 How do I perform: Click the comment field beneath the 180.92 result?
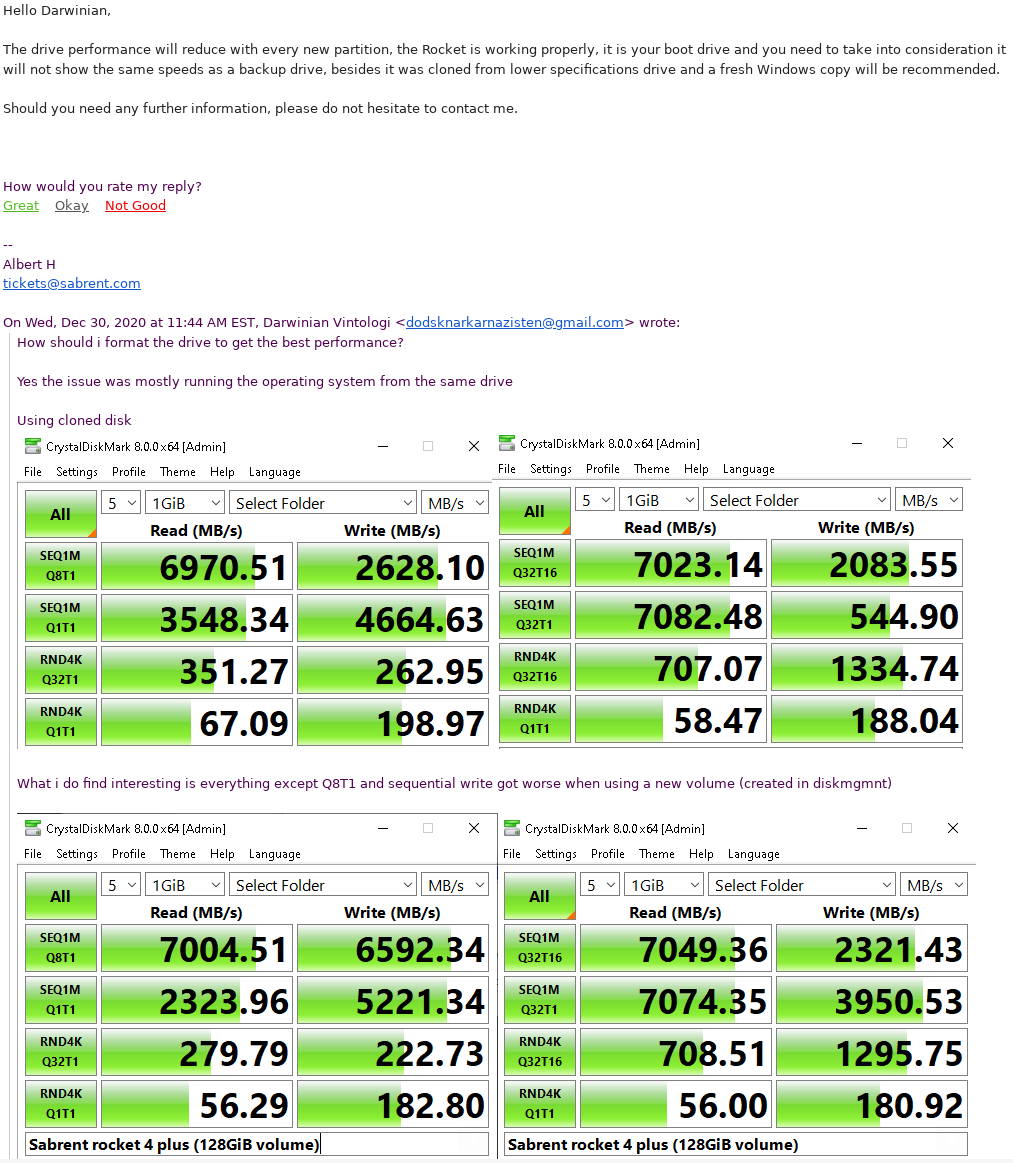pos(736,1144)
